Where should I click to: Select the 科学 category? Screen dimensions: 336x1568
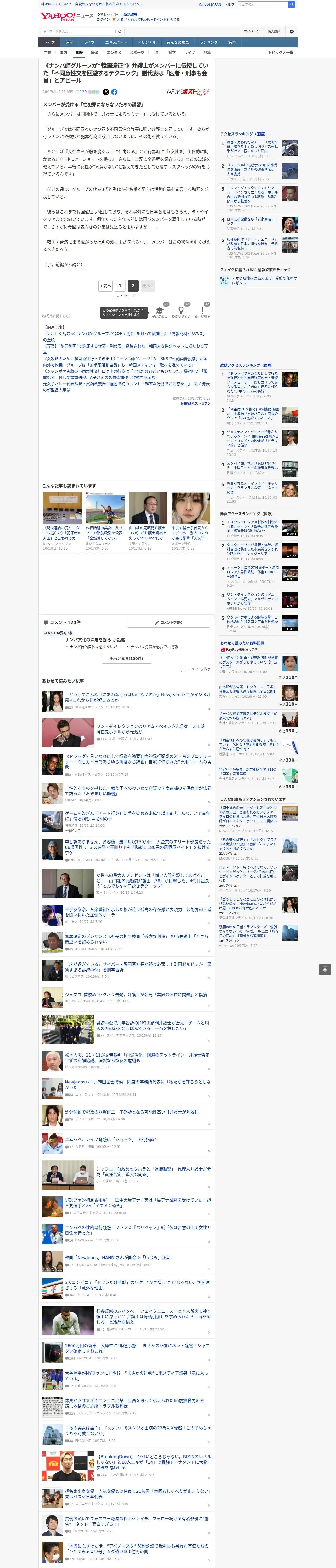tap(172, 52)
